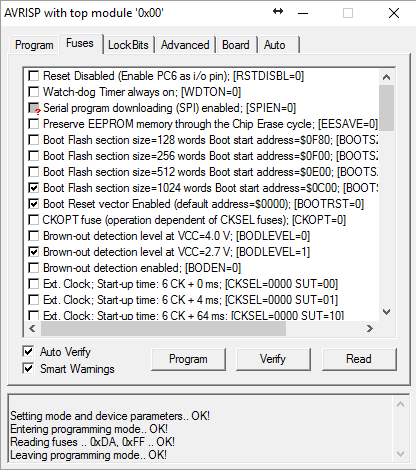The image size is (416, 472).
Task: Switch to the Board tab
Action: 236,45
